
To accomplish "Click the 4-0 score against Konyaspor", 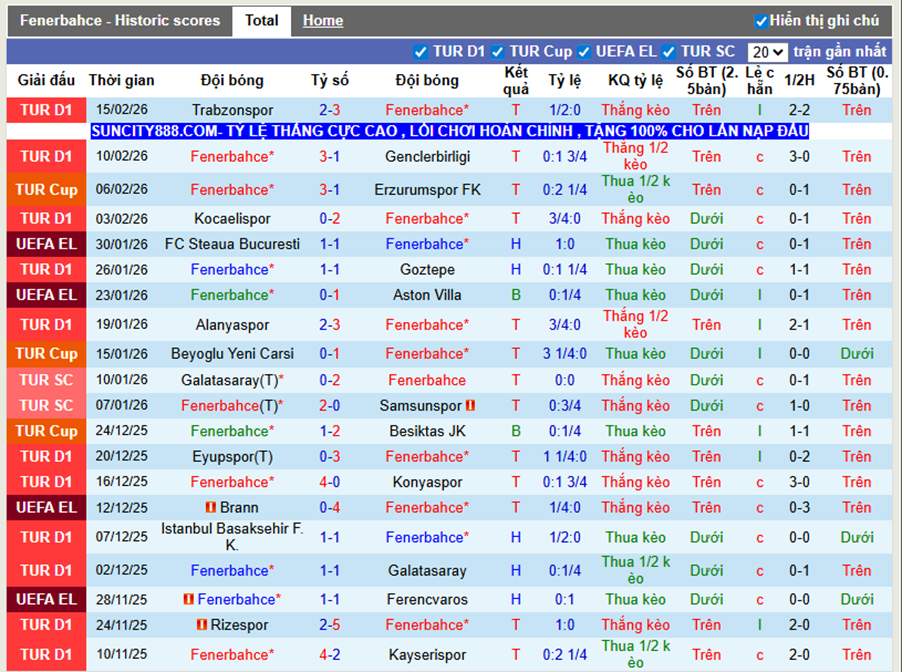I will 330,482.
